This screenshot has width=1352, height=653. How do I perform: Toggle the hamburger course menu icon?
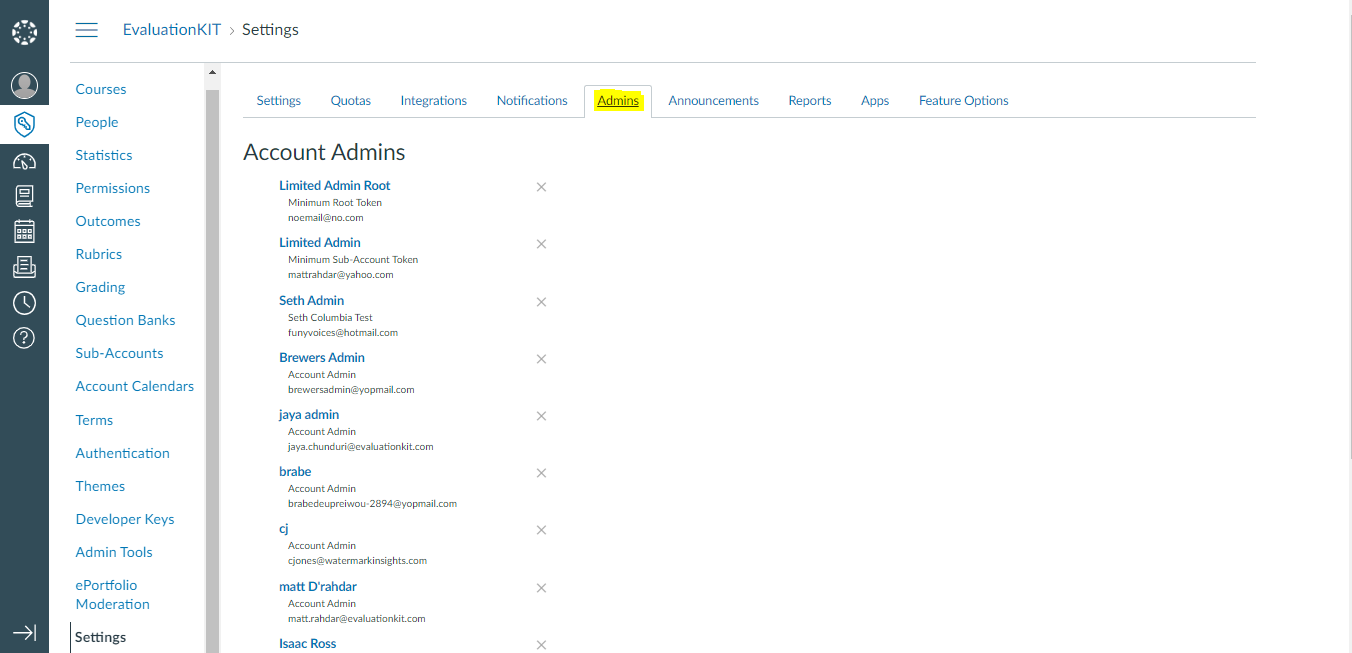pyautogui.click(x=87, y=30)
